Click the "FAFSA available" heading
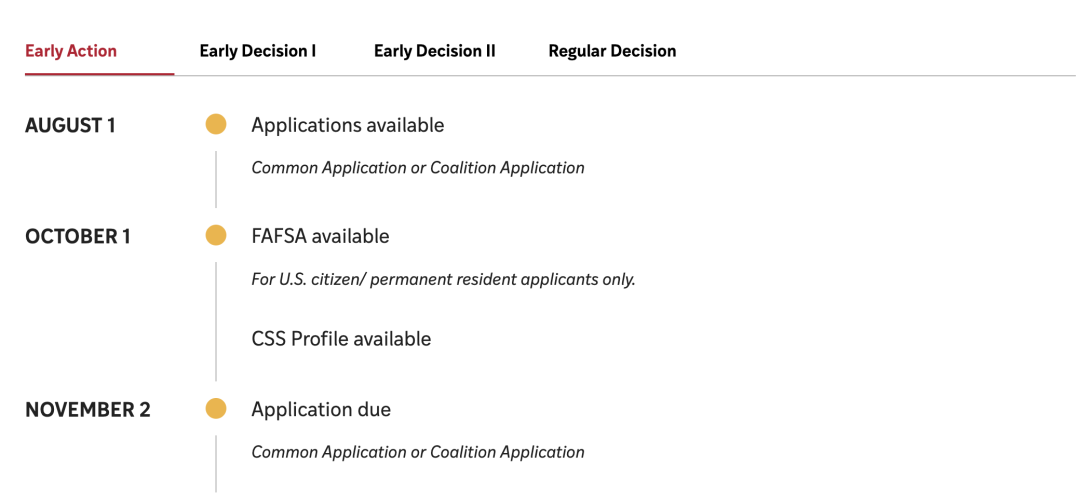Image resolution: width=1080 pixels, height=494 pixels. click(320, 236)
